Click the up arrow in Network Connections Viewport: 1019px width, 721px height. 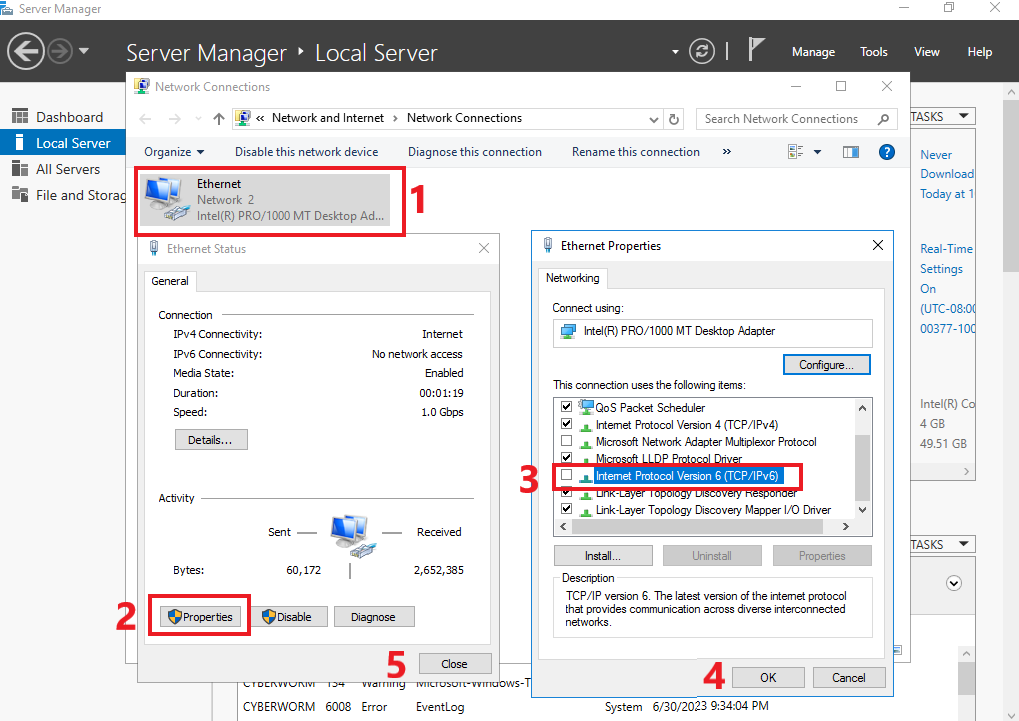coord(219,119)
